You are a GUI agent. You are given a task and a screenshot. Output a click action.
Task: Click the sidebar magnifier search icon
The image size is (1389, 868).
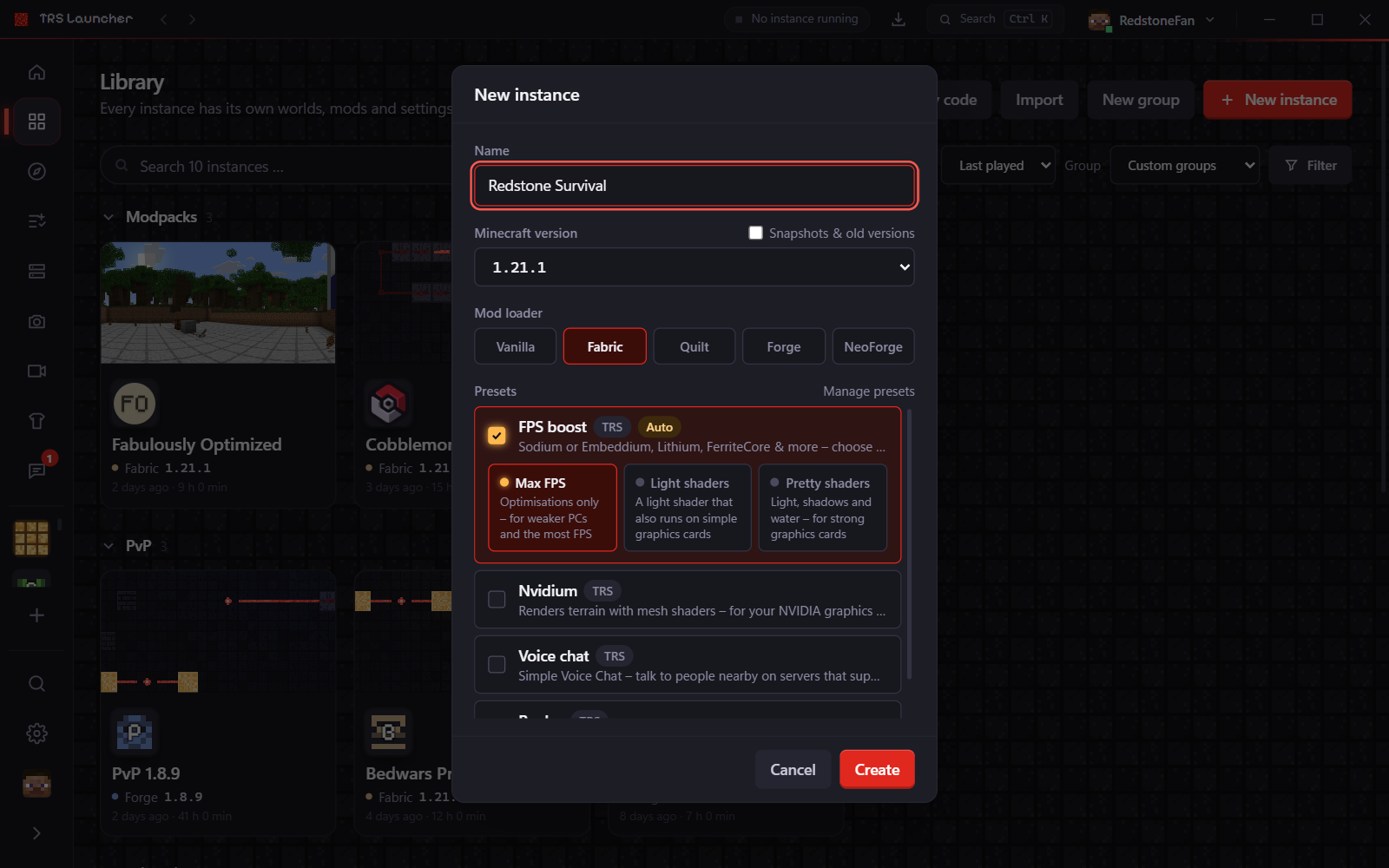click(36, 683)
